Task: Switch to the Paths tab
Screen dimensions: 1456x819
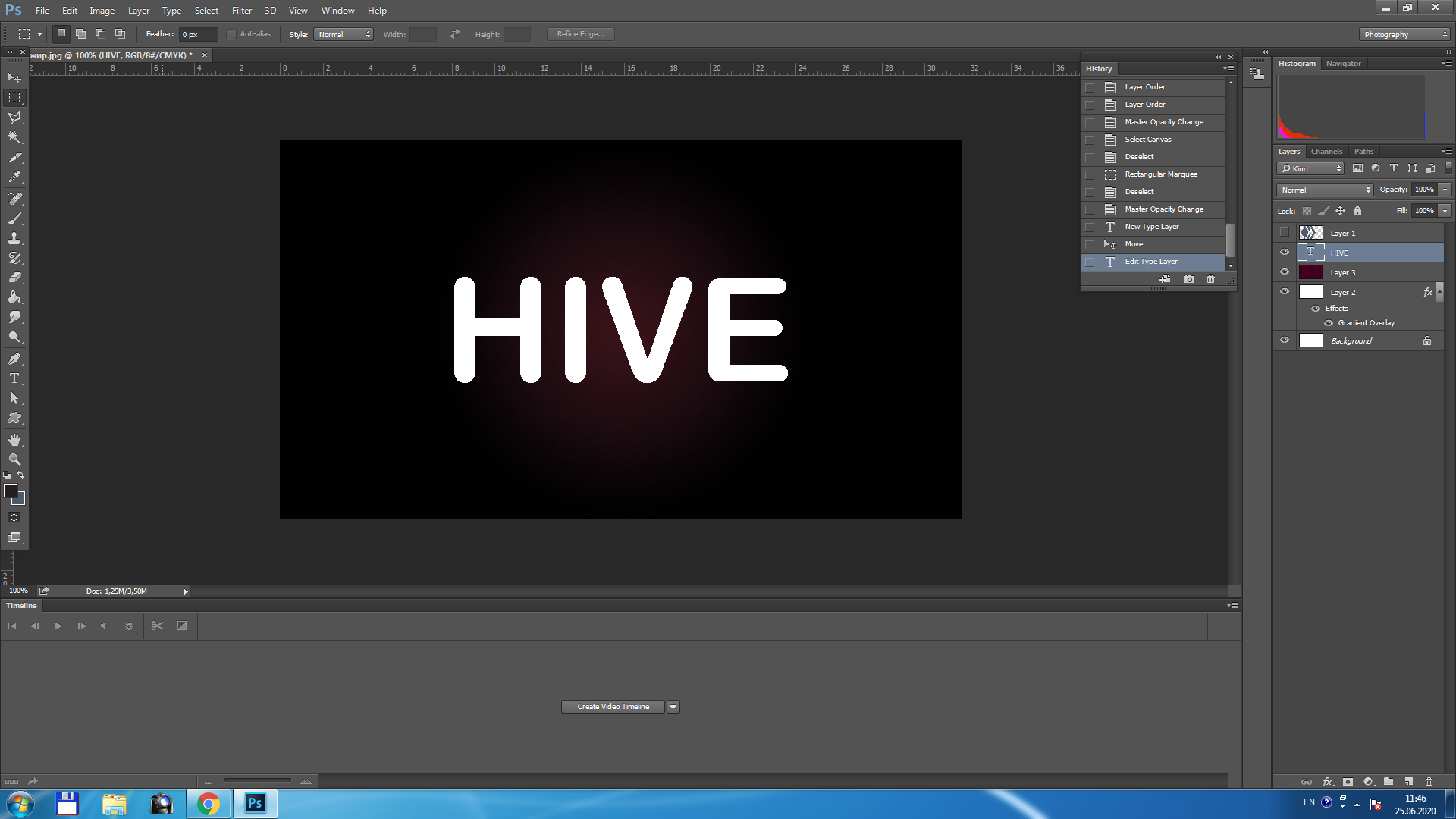Action: pyautogui.click(x=1363, y=152)
